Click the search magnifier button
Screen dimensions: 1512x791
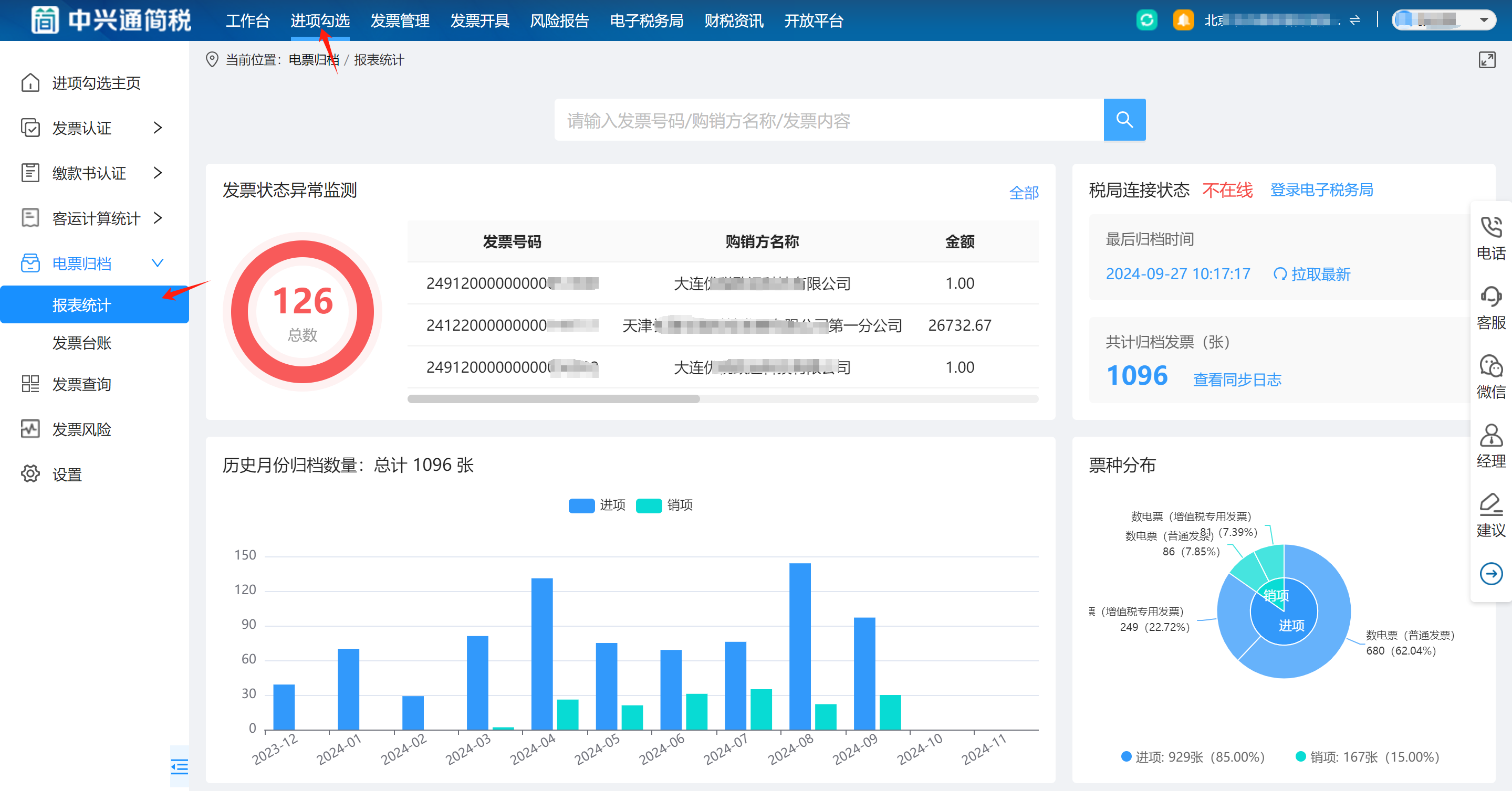click(x=1124, y=120)
